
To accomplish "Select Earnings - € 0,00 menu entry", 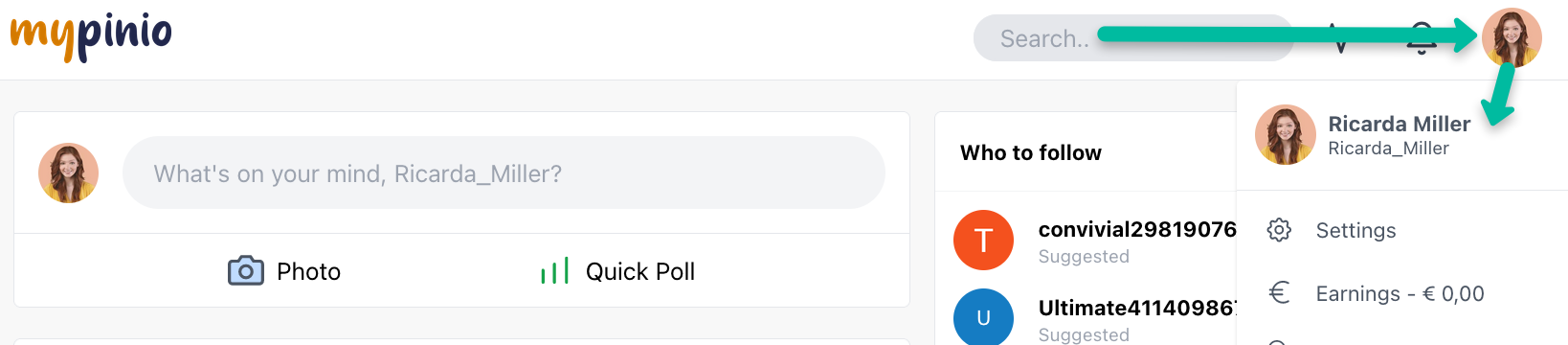I will (1400, 293).
